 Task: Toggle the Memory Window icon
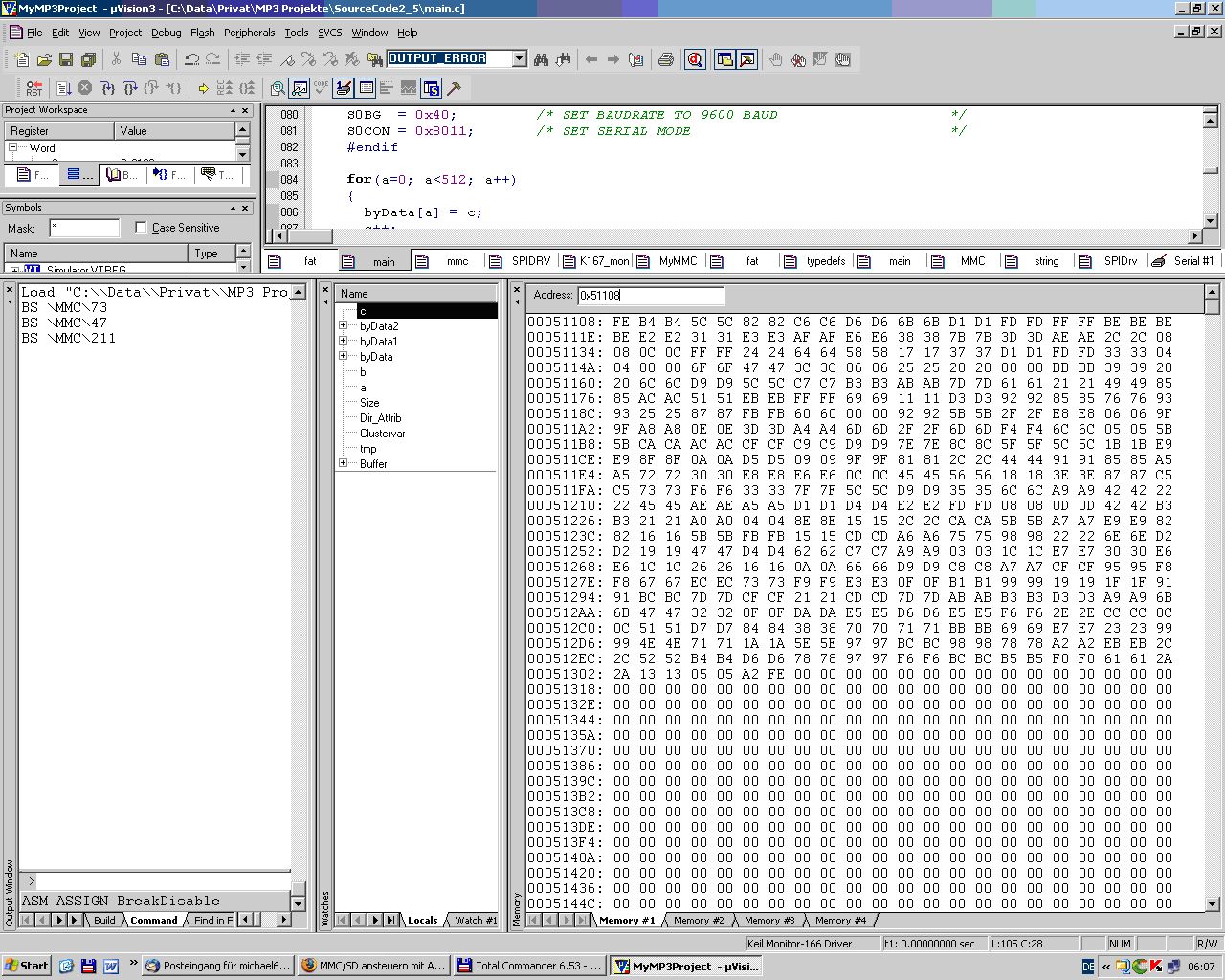(366, 88)
